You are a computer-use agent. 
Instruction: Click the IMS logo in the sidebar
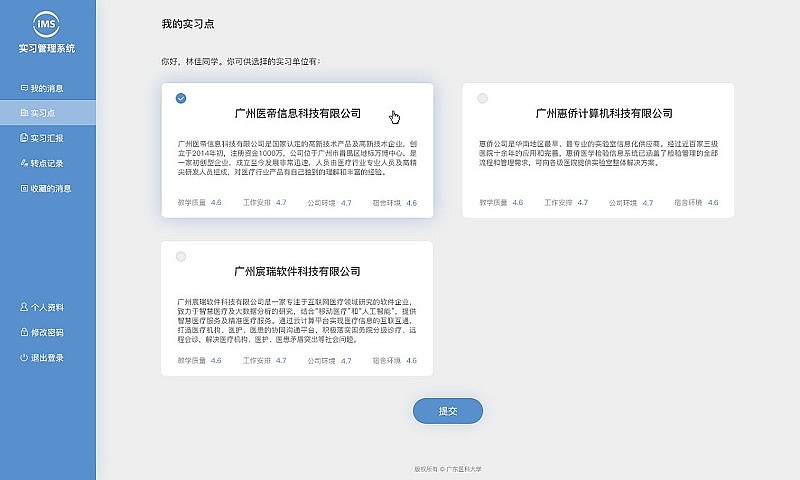(46, 24)
